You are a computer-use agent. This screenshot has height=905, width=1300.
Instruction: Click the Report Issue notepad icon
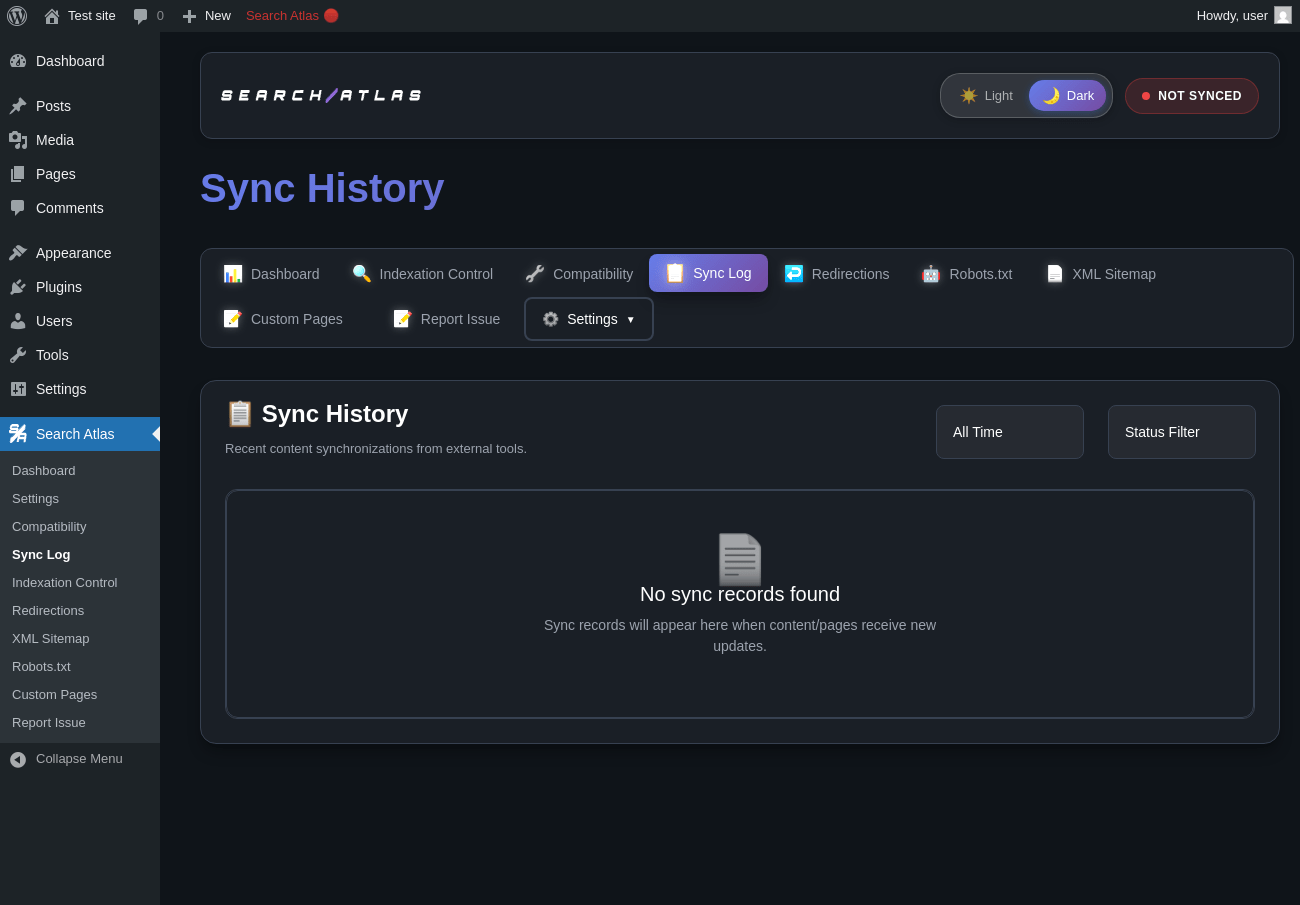[403, 319]
